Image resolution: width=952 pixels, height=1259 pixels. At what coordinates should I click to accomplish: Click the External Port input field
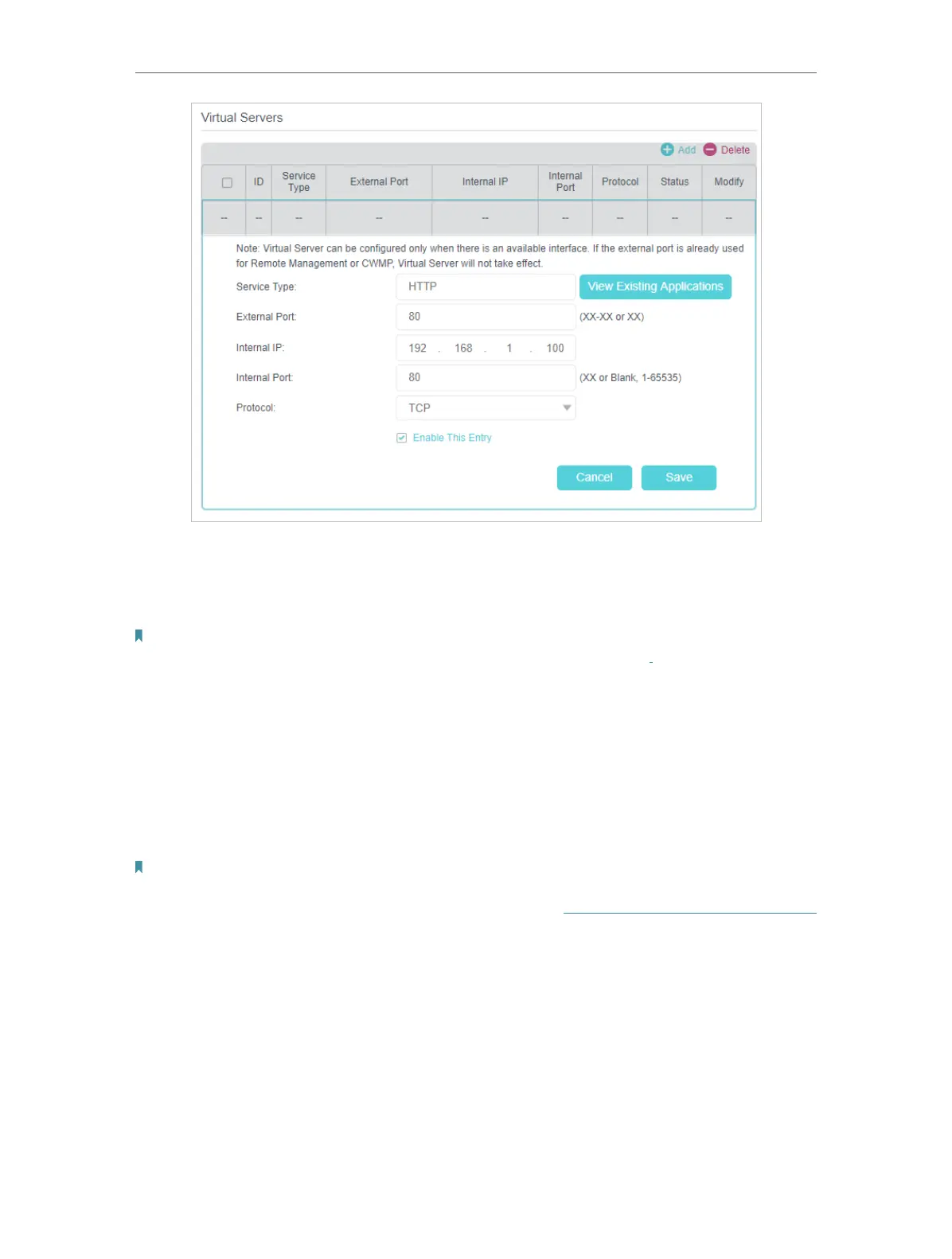(x=486, y=317)
